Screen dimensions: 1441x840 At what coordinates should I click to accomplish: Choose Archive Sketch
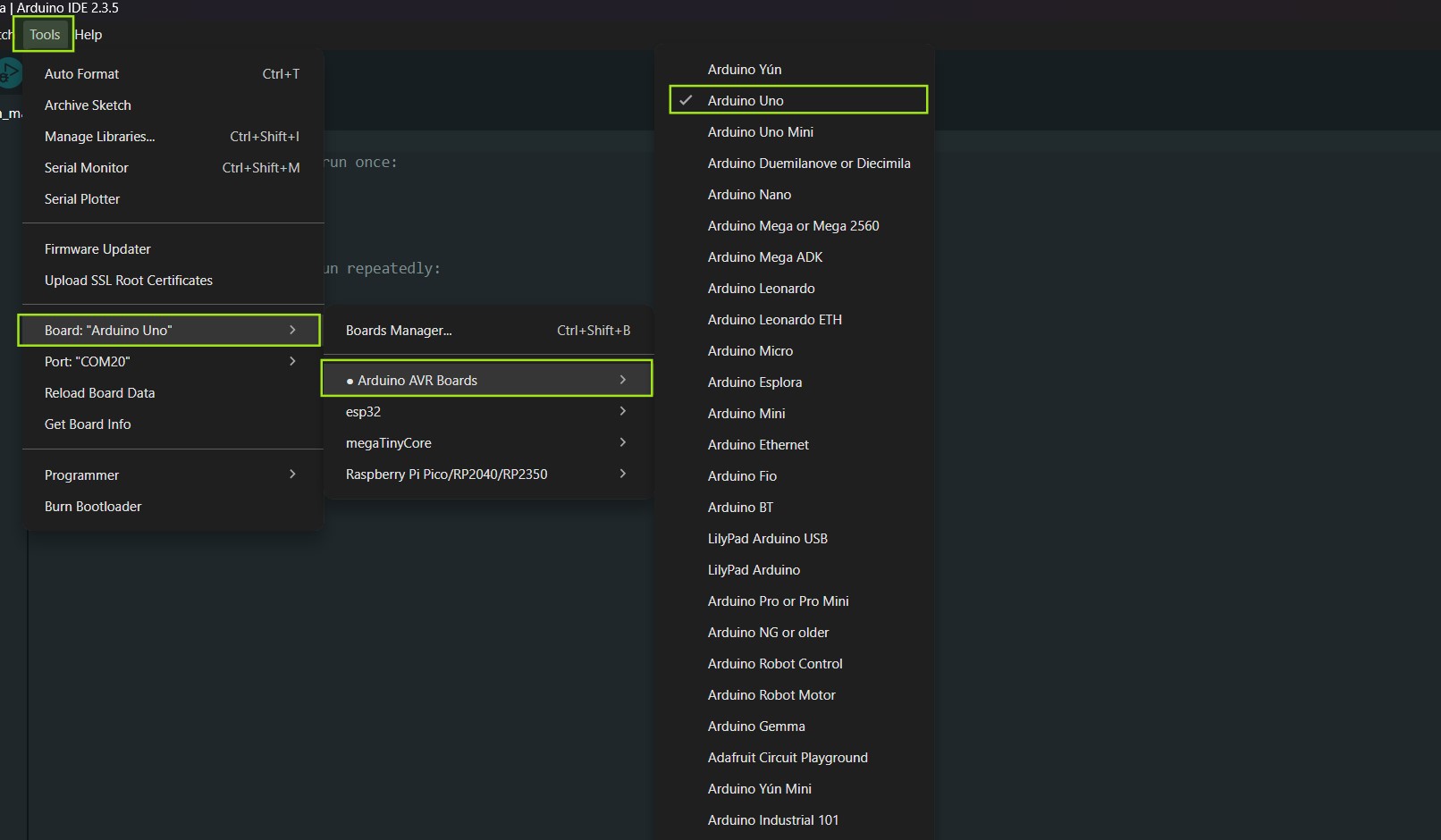pyautogui.click(x=172, y=105)
